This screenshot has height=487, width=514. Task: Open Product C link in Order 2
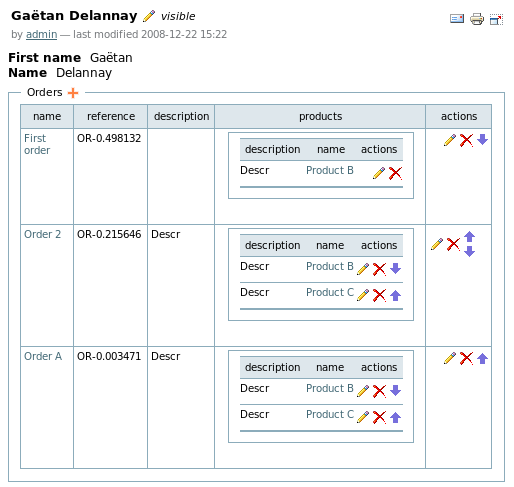coord(330,292)
